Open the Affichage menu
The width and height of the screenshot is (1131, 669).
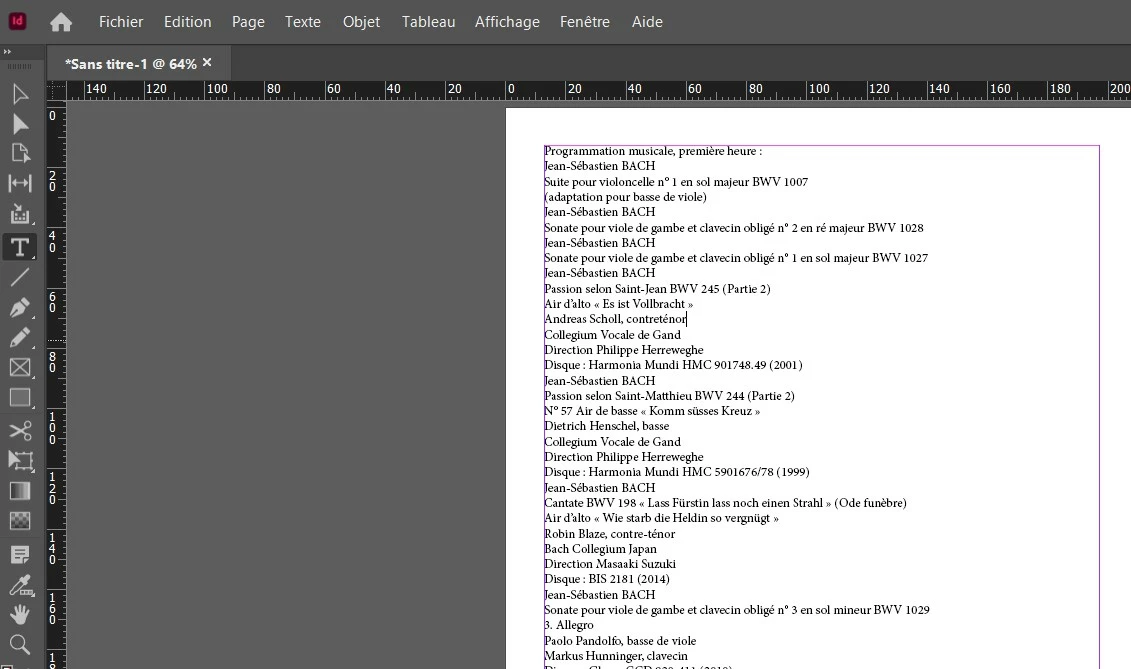507,22
